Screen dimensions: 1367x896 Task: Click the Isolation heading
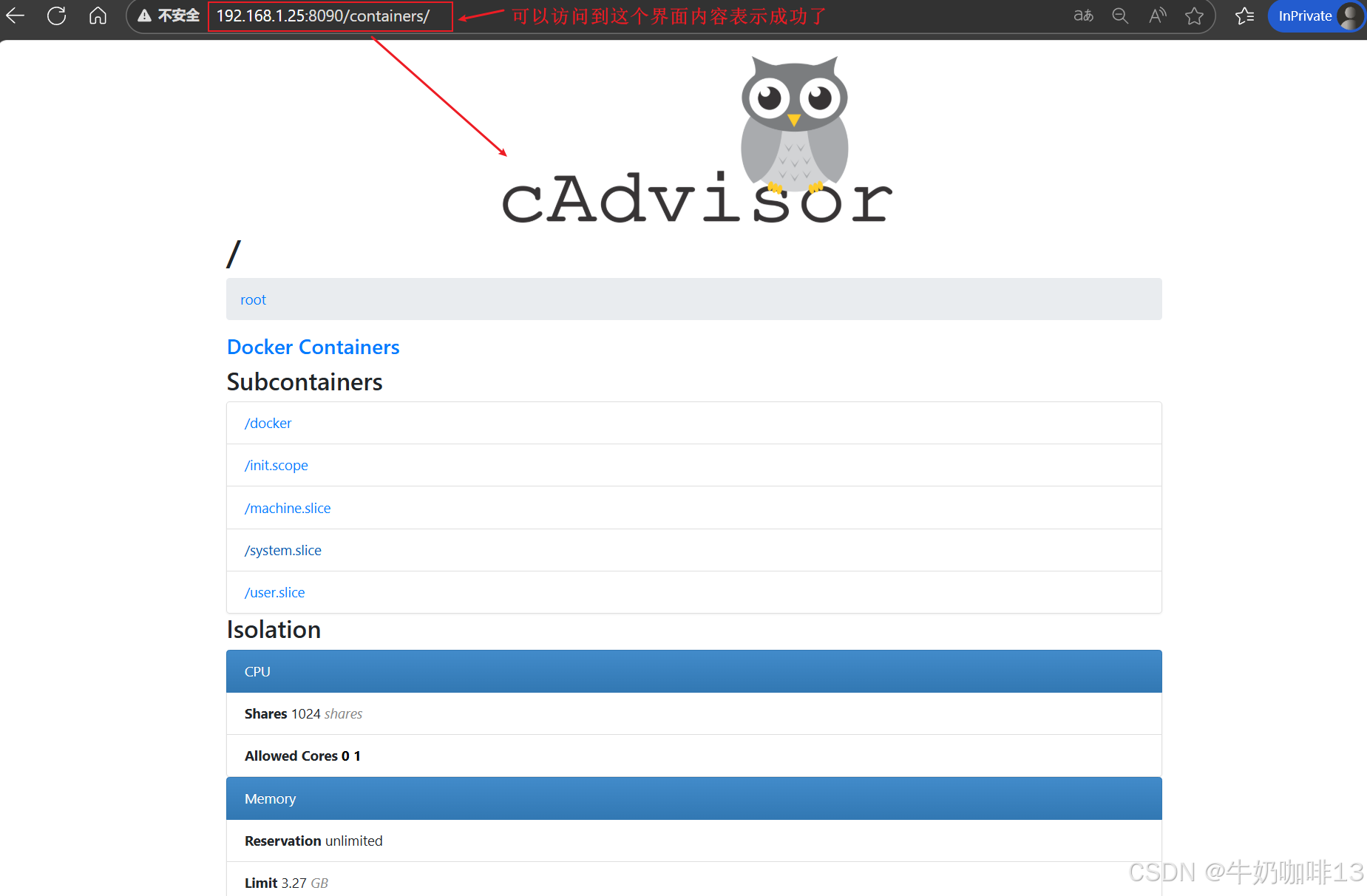coord(274,629)
